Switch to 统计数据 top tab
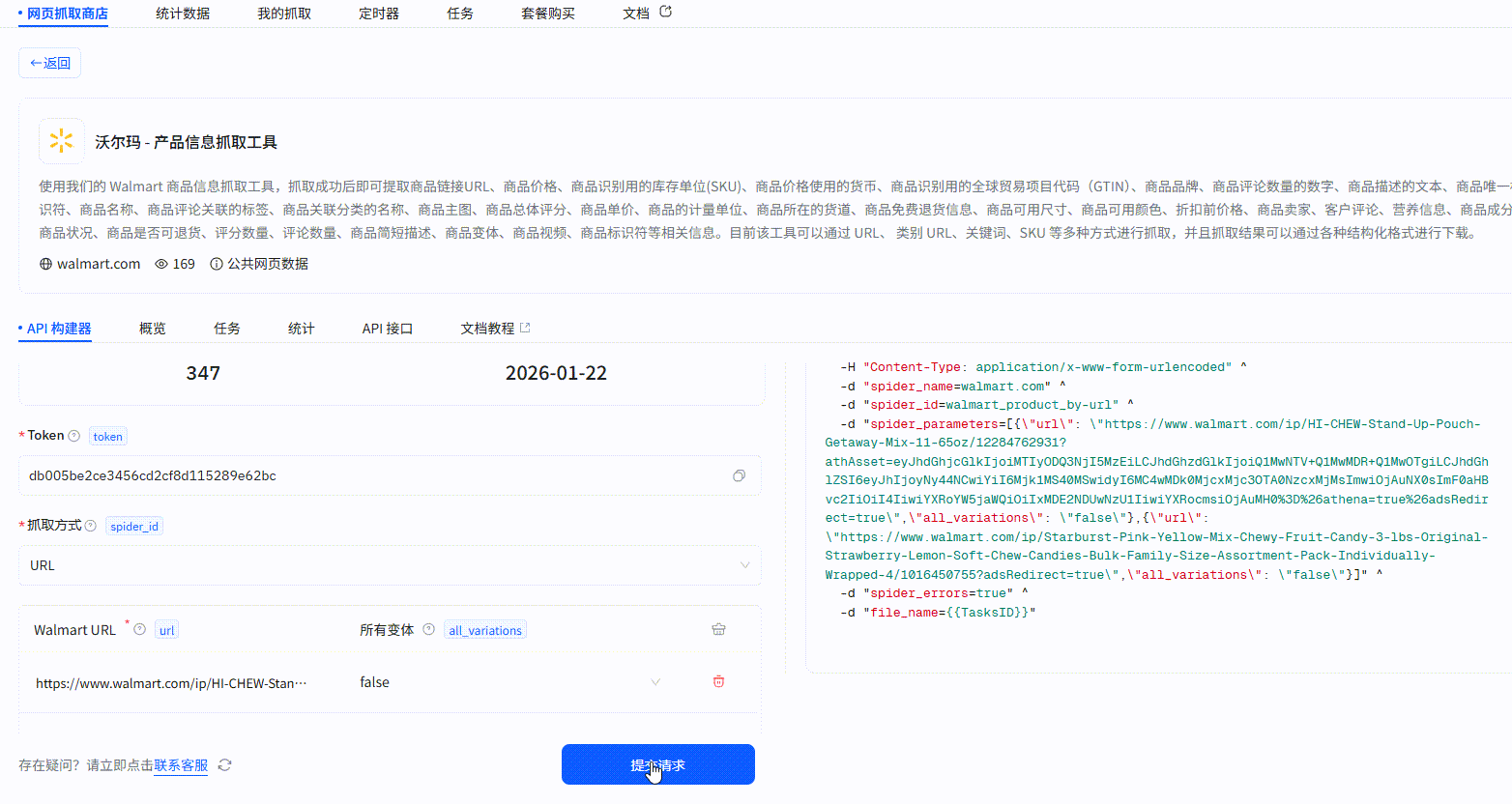 (x=183, y=14)
